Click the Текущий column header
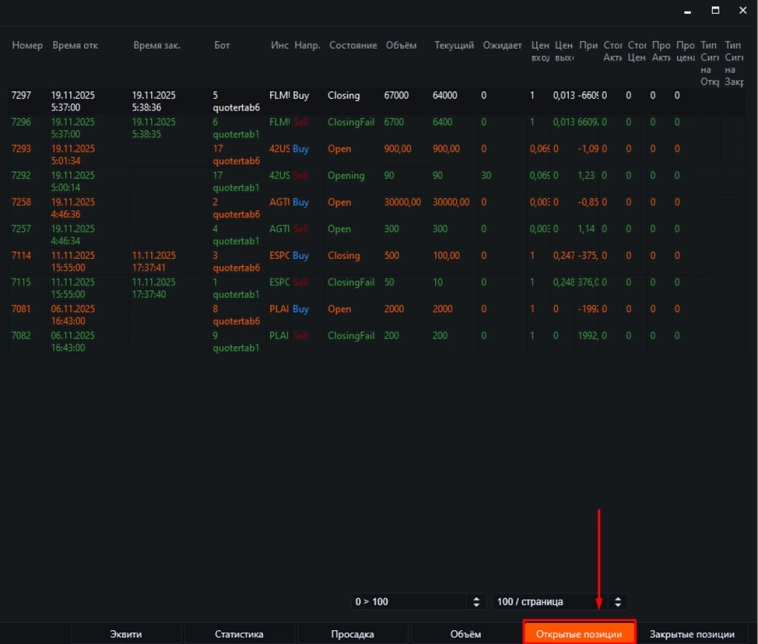758x644 pixels. [454, 46]
